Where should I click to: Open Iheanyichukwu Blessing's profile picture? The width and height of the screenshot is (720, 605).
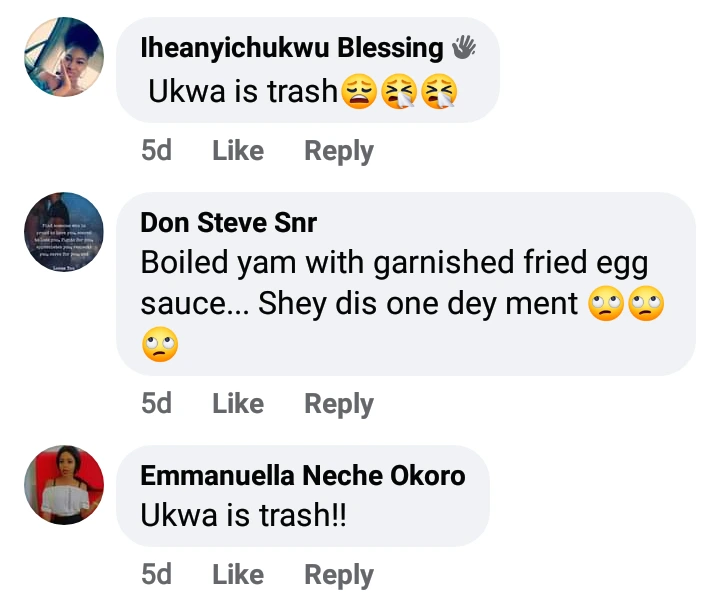(64, 57)
